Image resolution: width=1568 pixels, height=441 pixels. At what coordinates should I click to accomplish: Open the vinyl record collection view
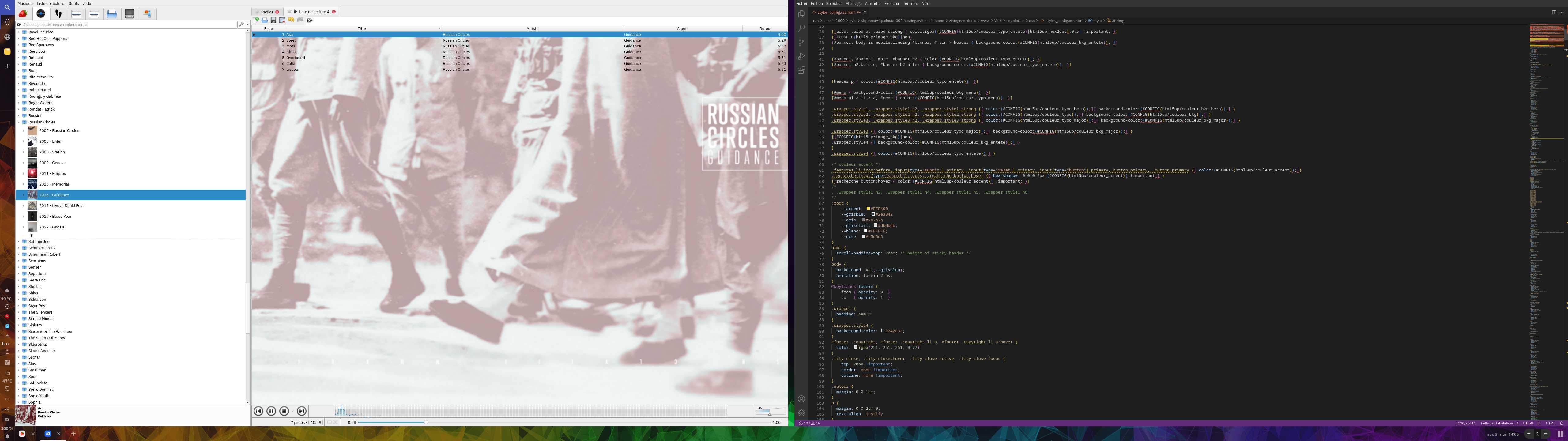41,13
